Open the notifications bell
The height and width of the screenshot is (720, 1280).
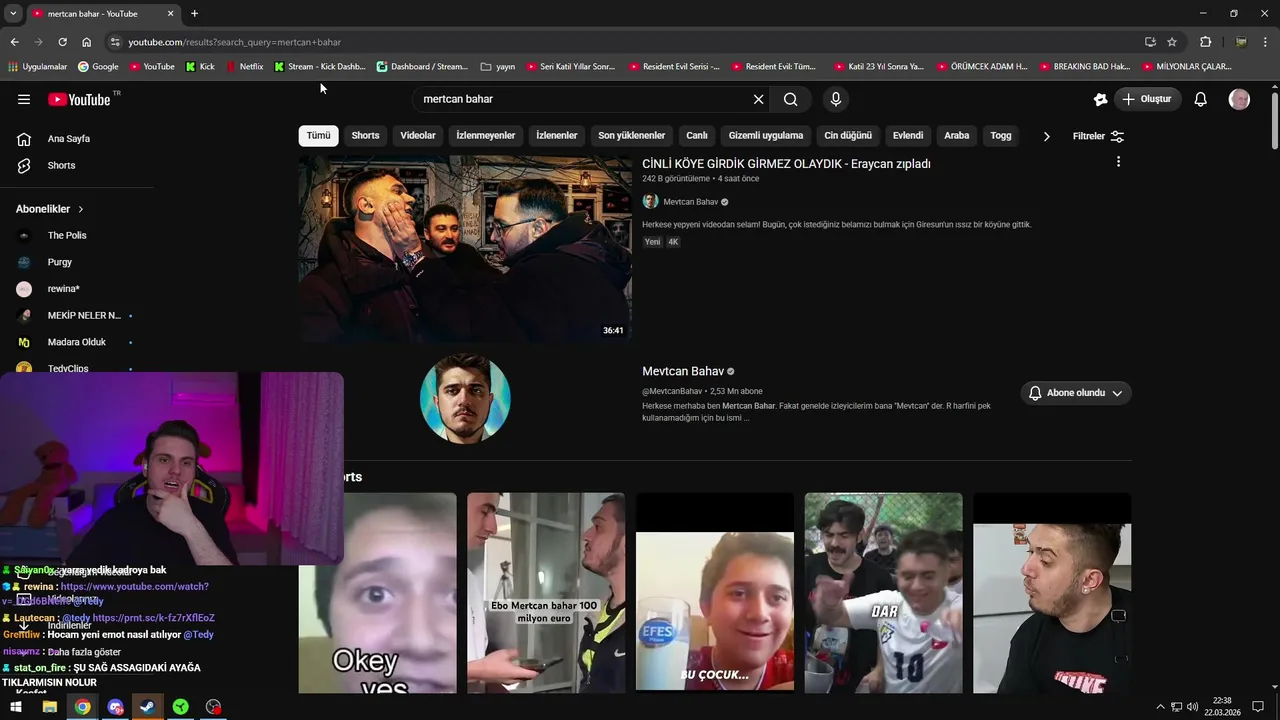(x=1201, y=99)
